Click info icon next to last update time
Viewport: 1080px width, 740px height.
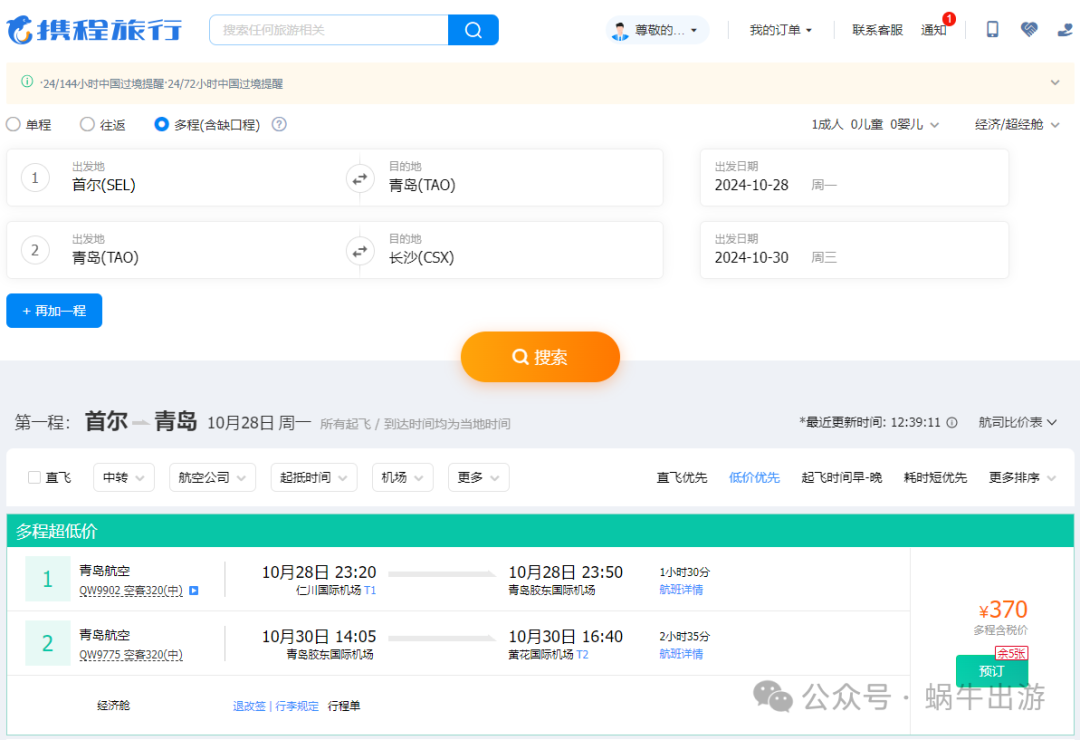[952, 422]
